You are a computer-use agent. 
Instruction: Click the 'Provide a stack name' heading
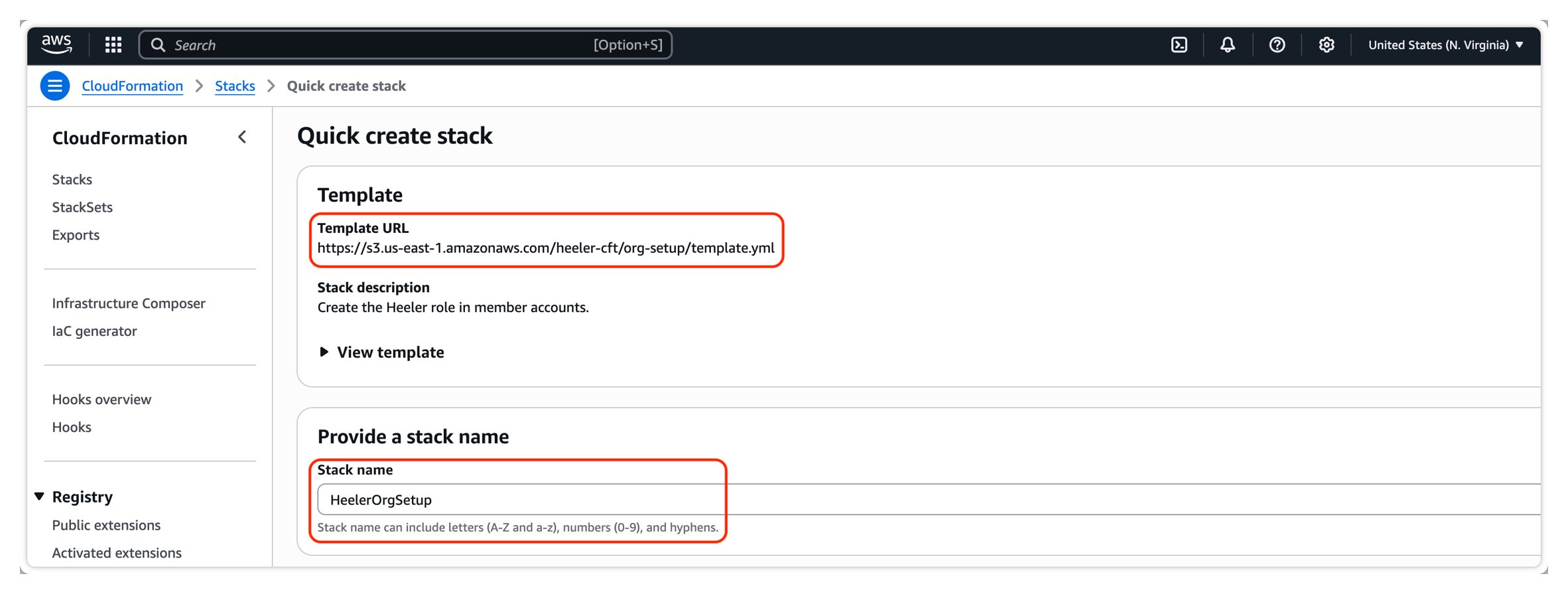(413, 437)
